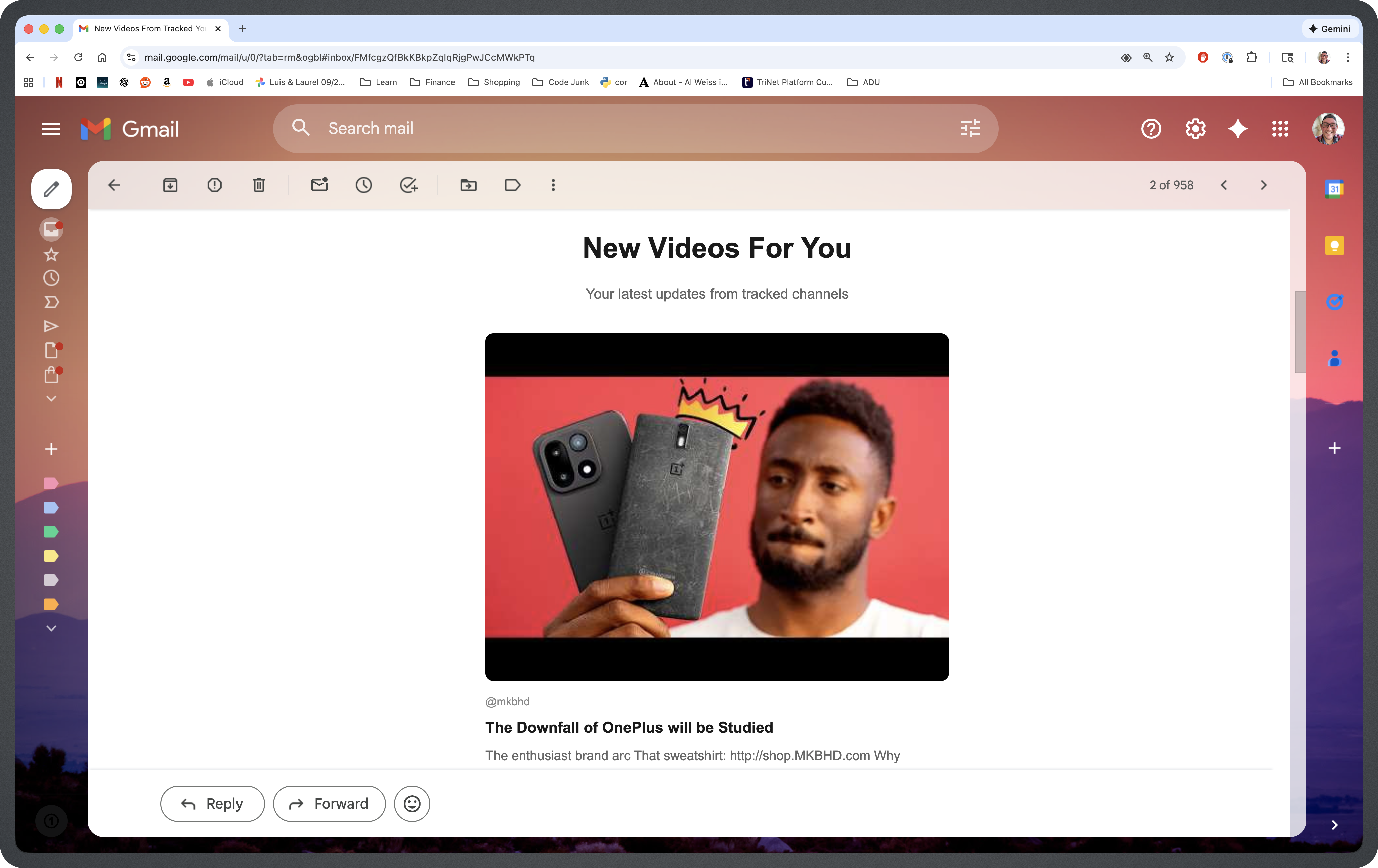The image size is (1378, 868).
Task: Delete the email with the trash icon
Action: point(259,185)
